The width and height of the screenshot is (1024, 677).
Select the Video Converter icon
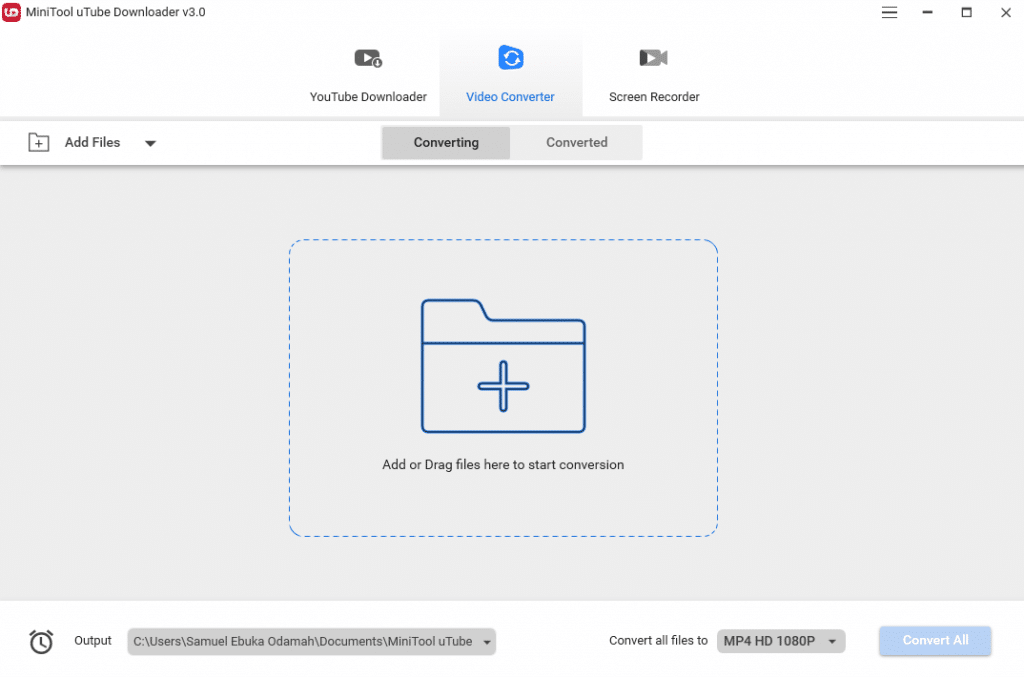click(510, 57)
